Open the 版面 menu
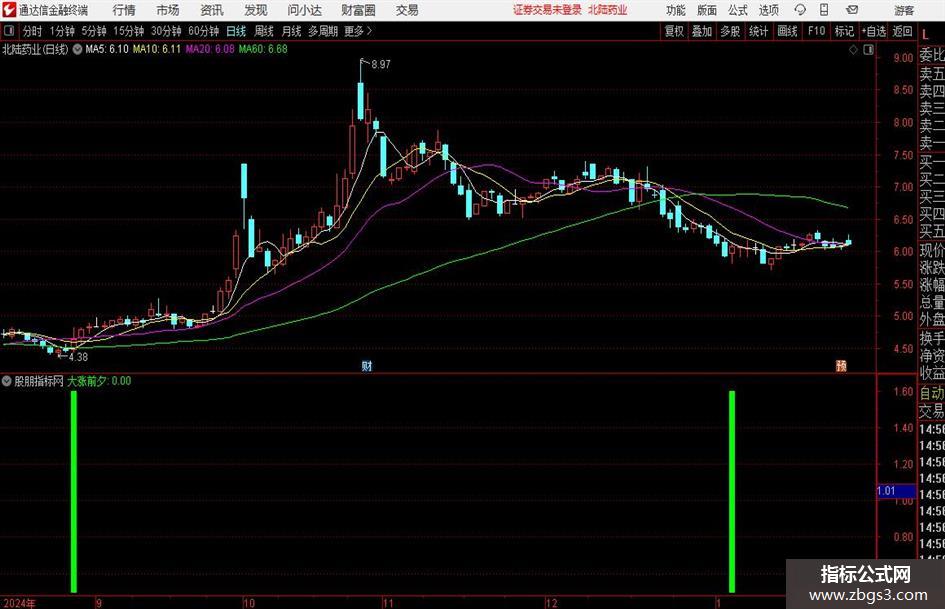The height and width of the screenshot is (609, 945). click(x=706, y=10)
